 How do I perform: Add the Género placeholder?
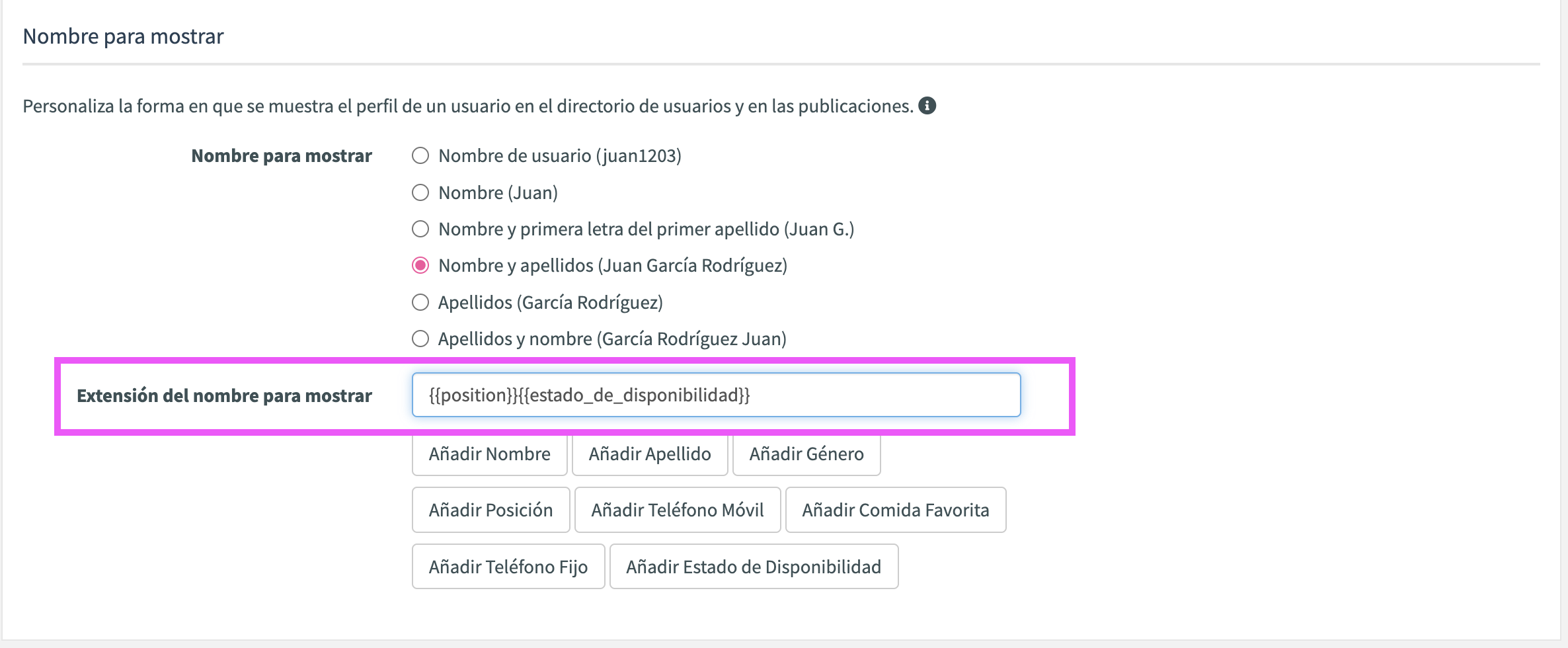pyautogui.click(x=806, y=454)
